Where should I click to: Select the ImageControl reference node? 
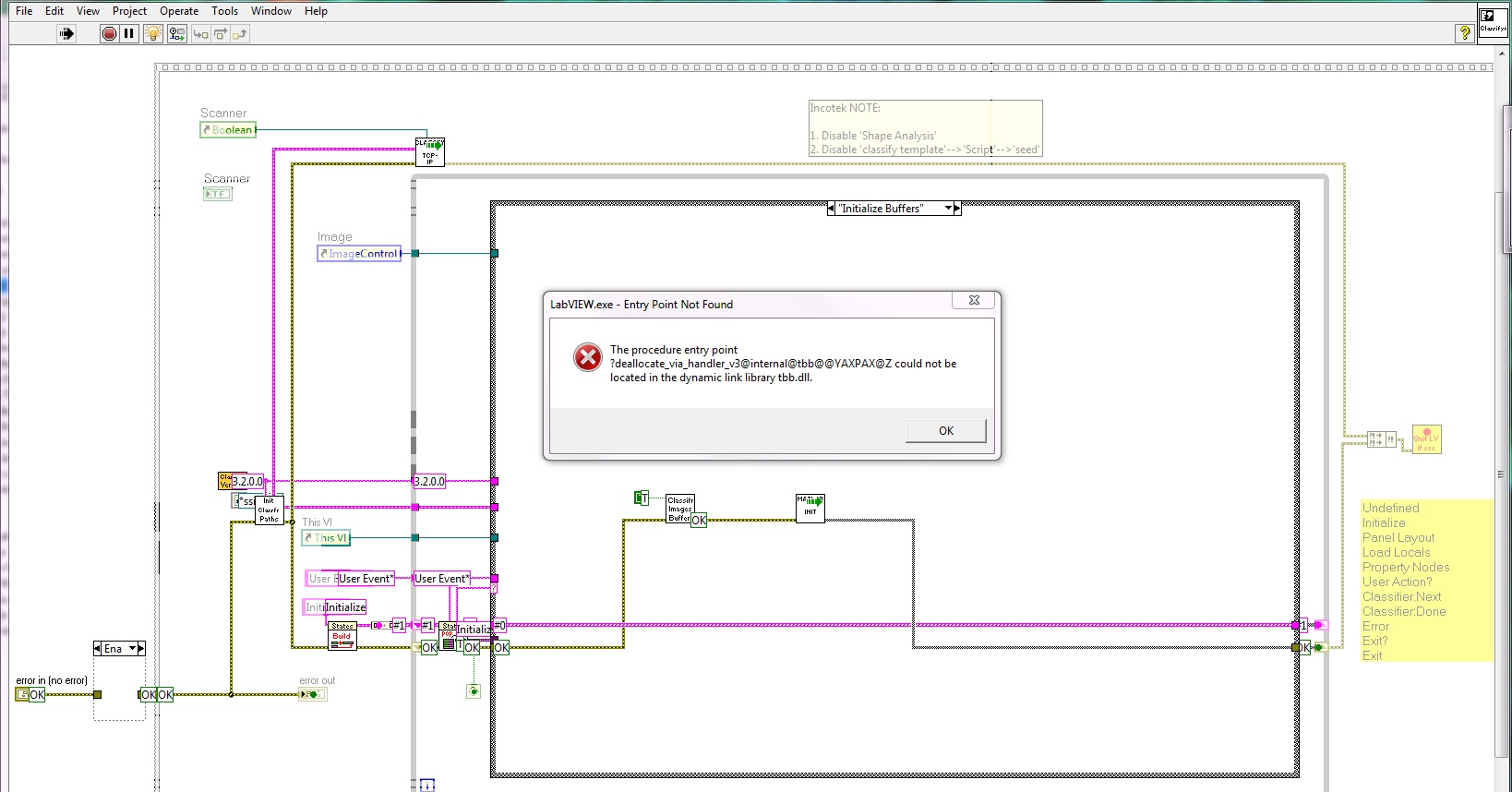tap(359, 254)
